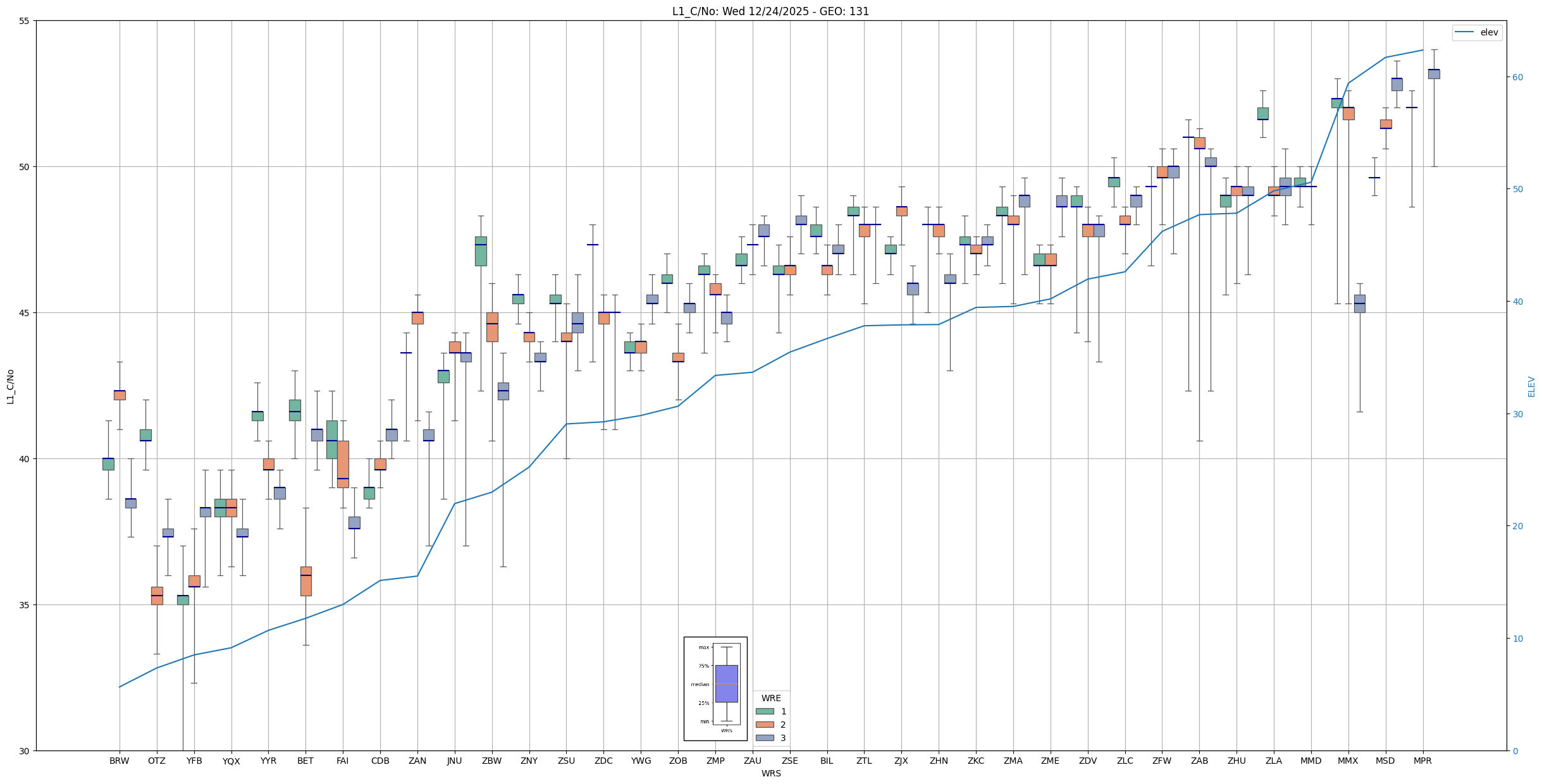
Task: Click the 60 tick on right elevation axis
Action: [1517, 77]
